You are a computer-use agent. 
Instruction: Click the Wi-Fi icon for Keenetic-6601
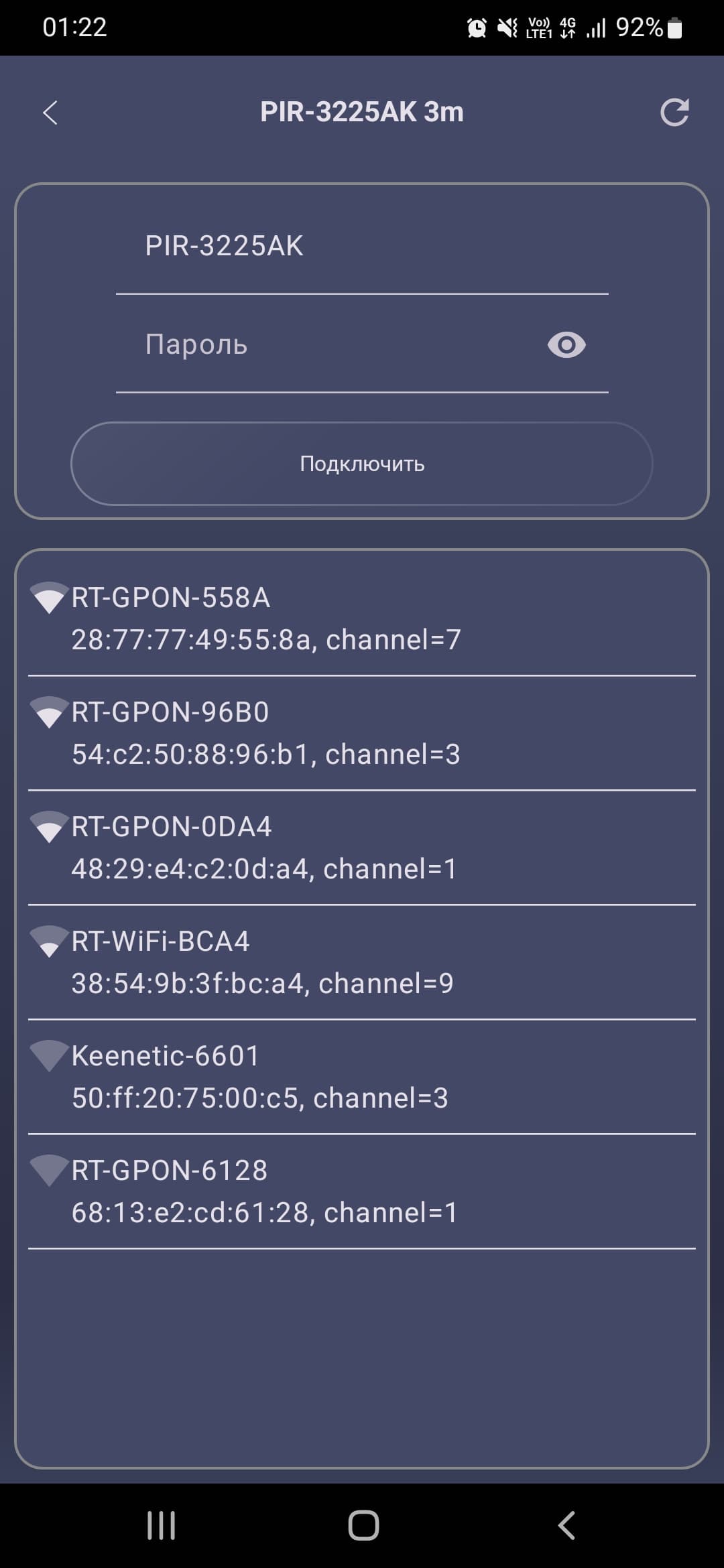coord(50,1056)
